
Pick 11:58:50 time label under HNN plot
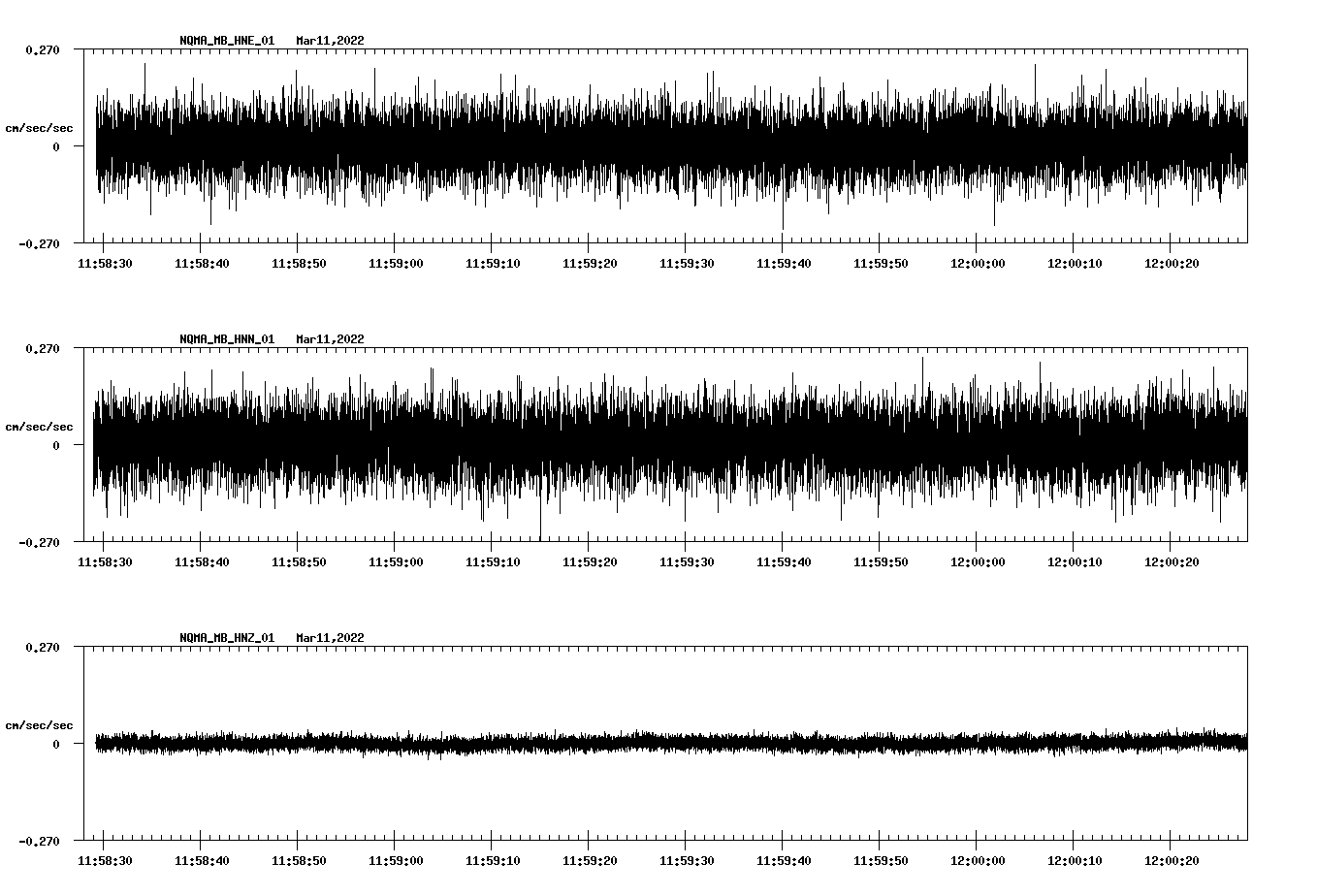point(299,562)
